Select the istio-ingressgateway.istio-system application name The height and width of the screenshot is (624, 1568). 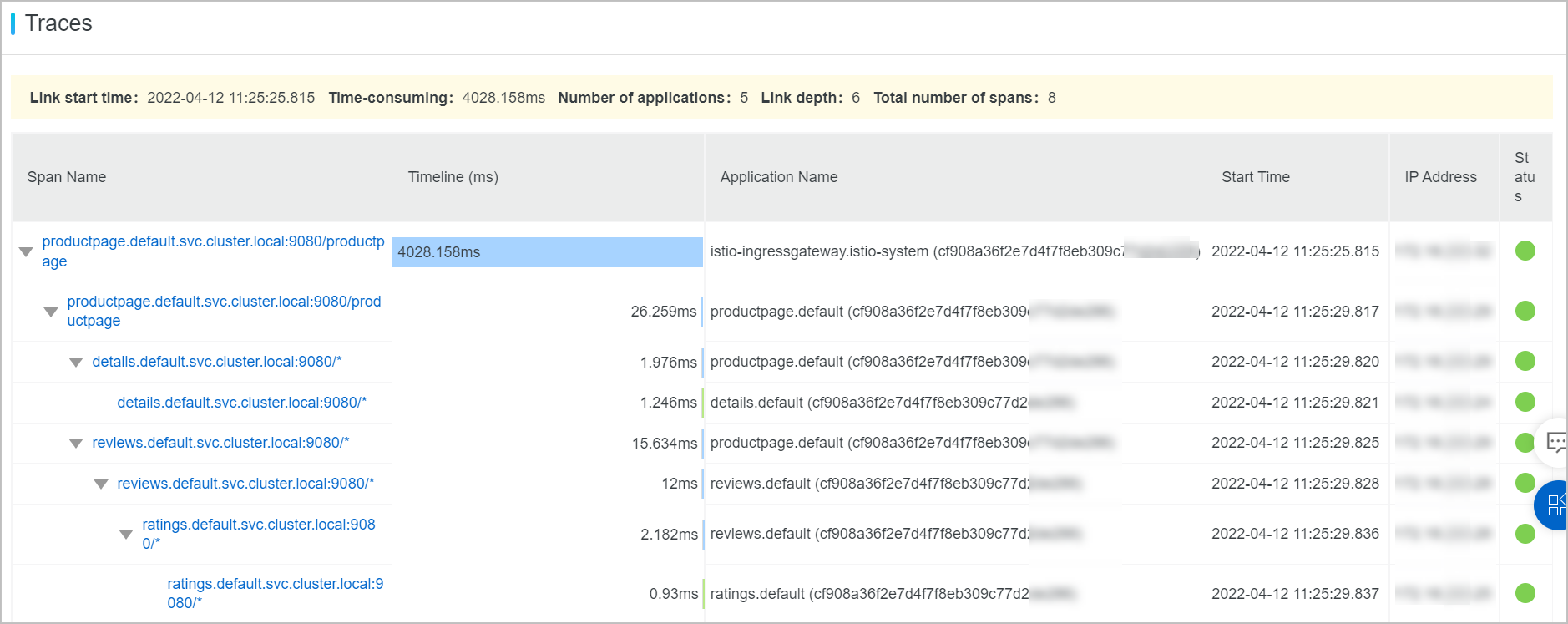(x=954, y=251)
